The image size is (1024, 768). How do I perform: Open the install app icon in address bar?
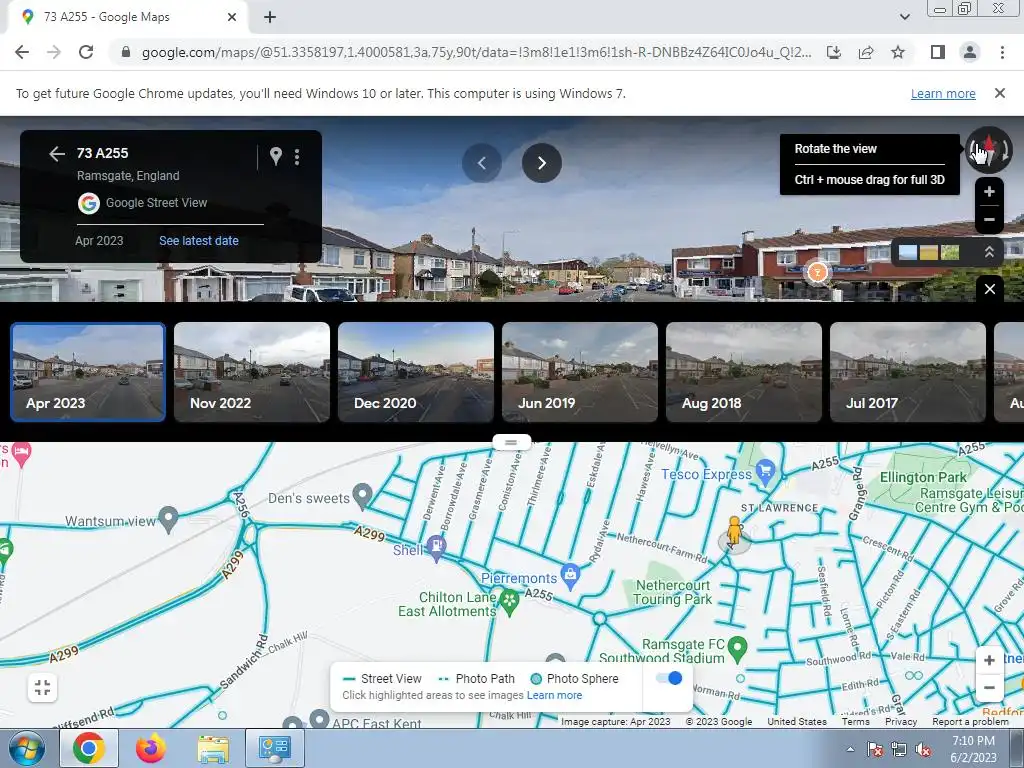pos(834,52)
